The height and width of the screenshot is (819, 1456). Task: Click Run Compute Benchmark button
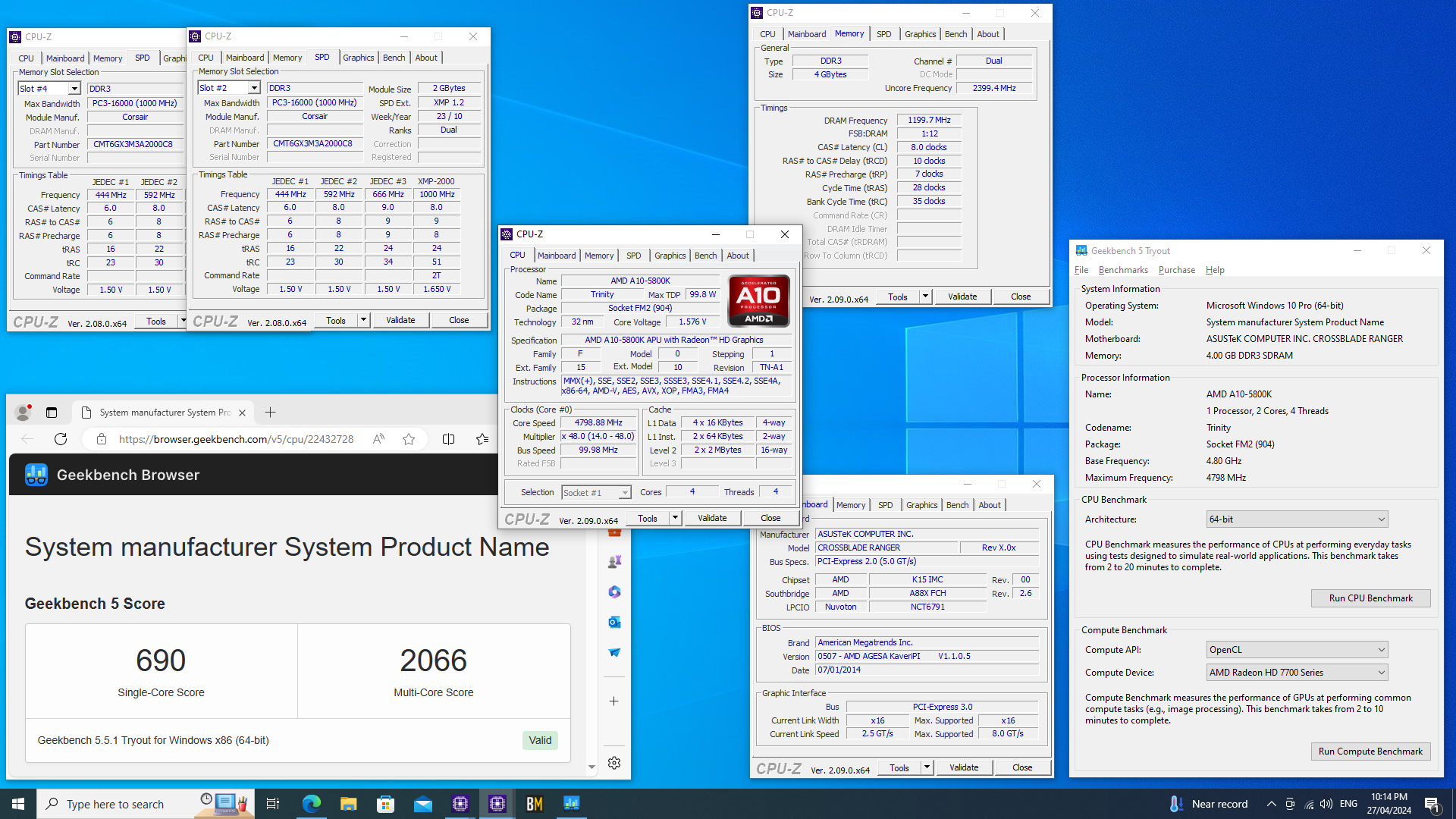click(x=1370, y=752)
